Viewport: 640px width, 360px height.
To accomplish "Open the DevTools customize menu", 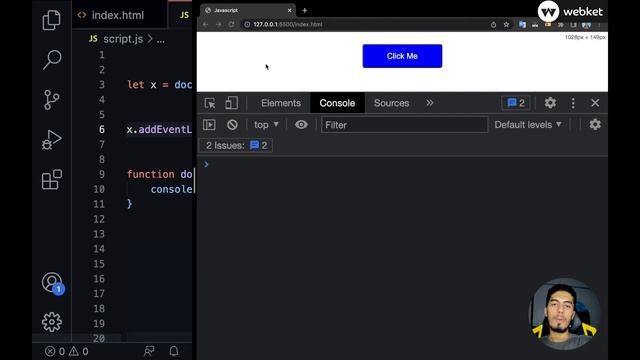I will tap(573, 103).
